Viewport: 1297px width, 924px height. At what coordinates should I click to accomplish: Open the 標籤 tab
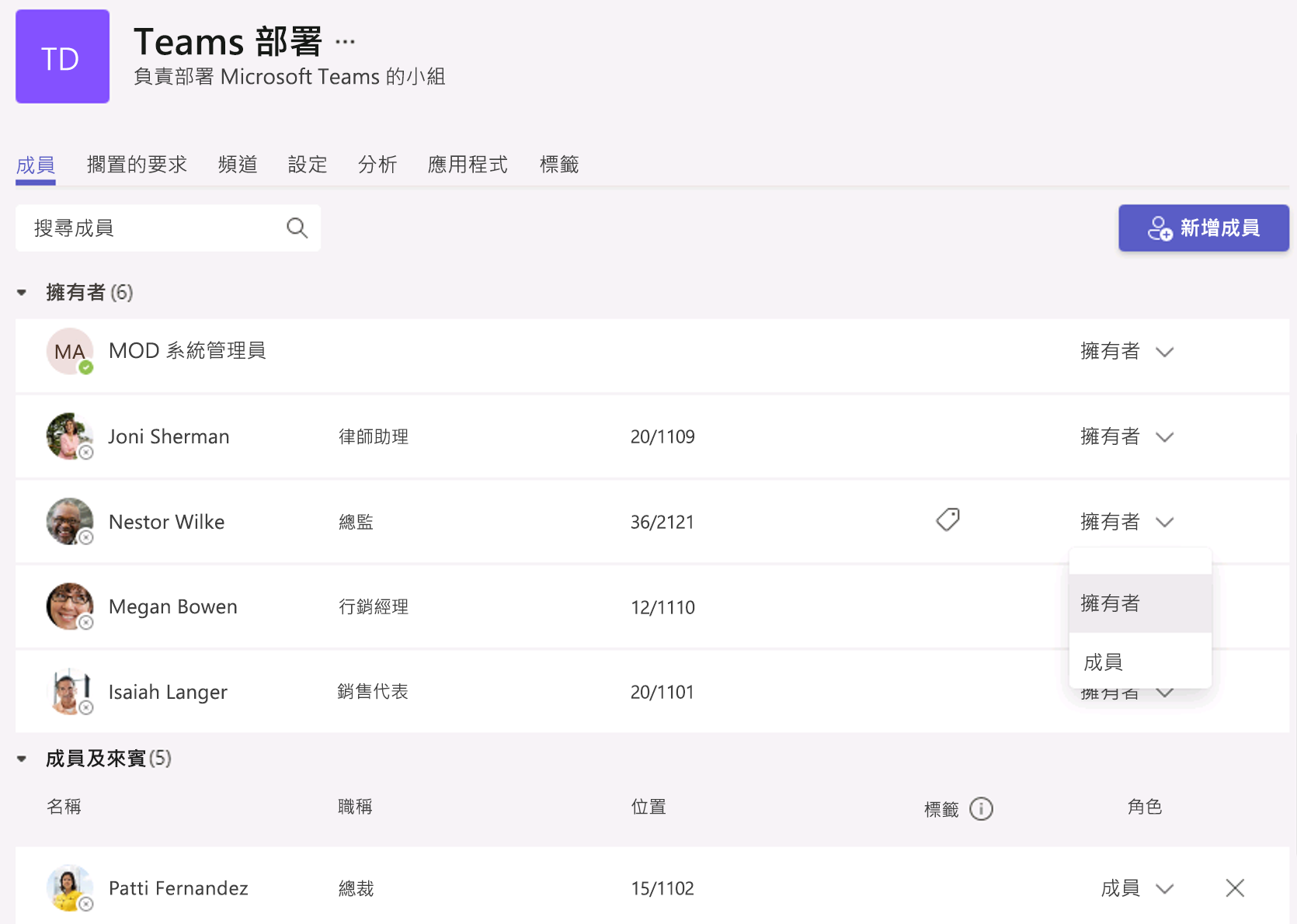click(559, 165)
